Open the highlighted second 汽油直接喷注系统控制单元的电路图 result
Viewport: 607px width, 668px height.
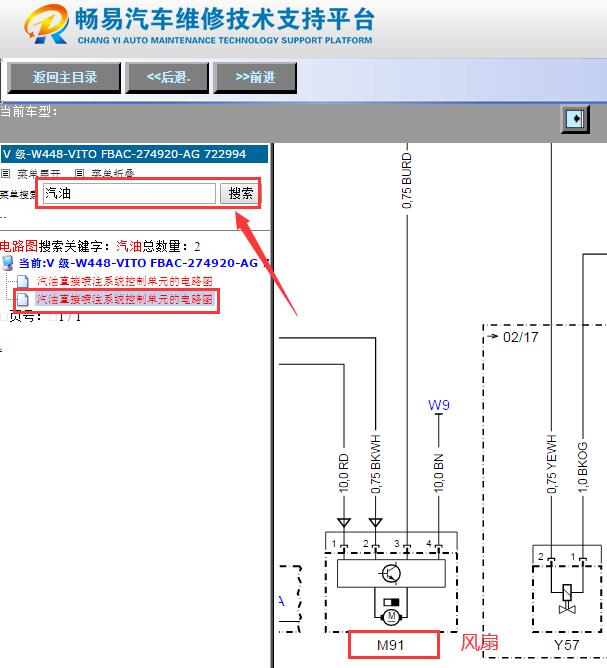pos(124,299)
